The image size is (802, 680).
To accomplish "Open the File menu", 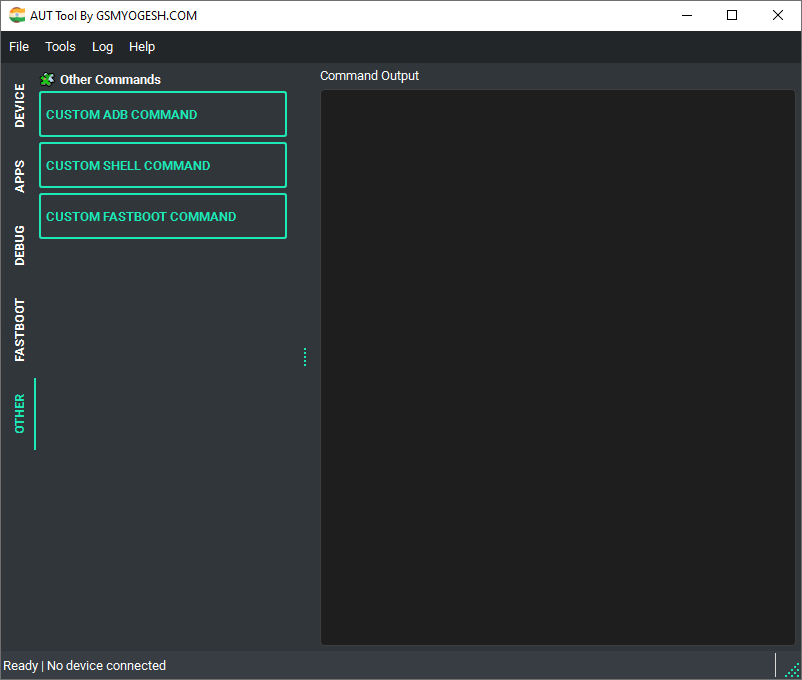I will pos(19,46).
